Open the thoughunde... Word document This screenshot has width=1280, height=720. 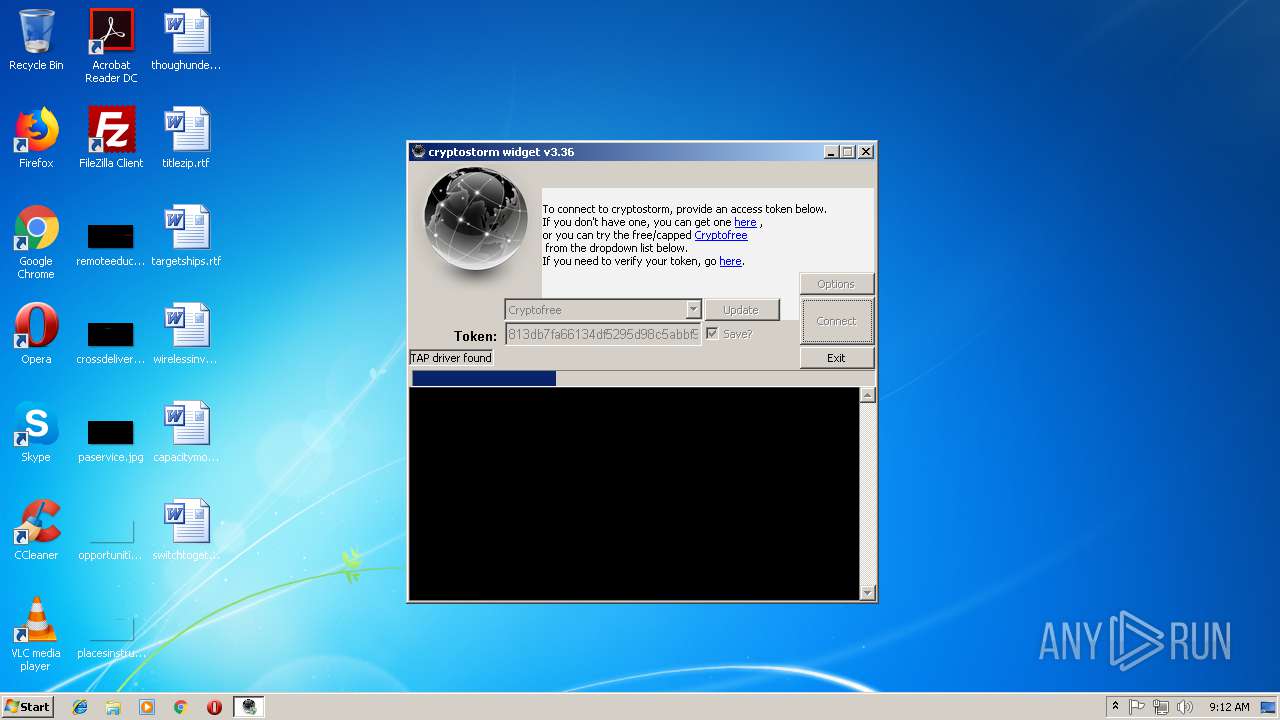[186, 41]
